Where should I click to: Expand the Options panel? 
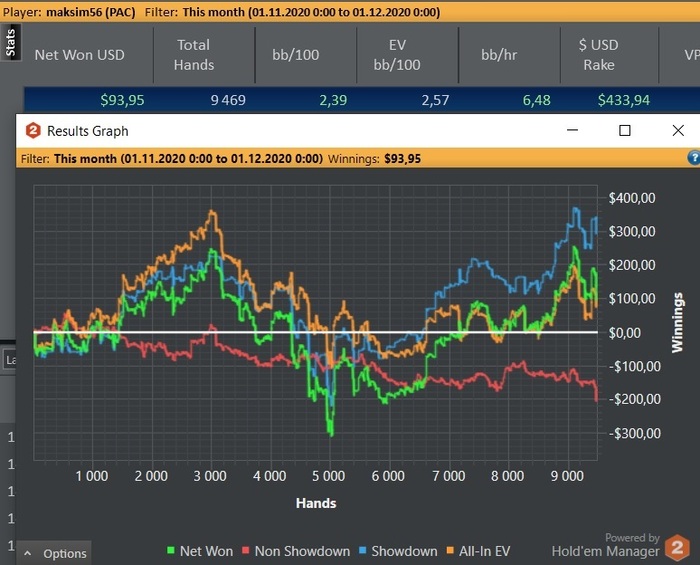(57, 553)
